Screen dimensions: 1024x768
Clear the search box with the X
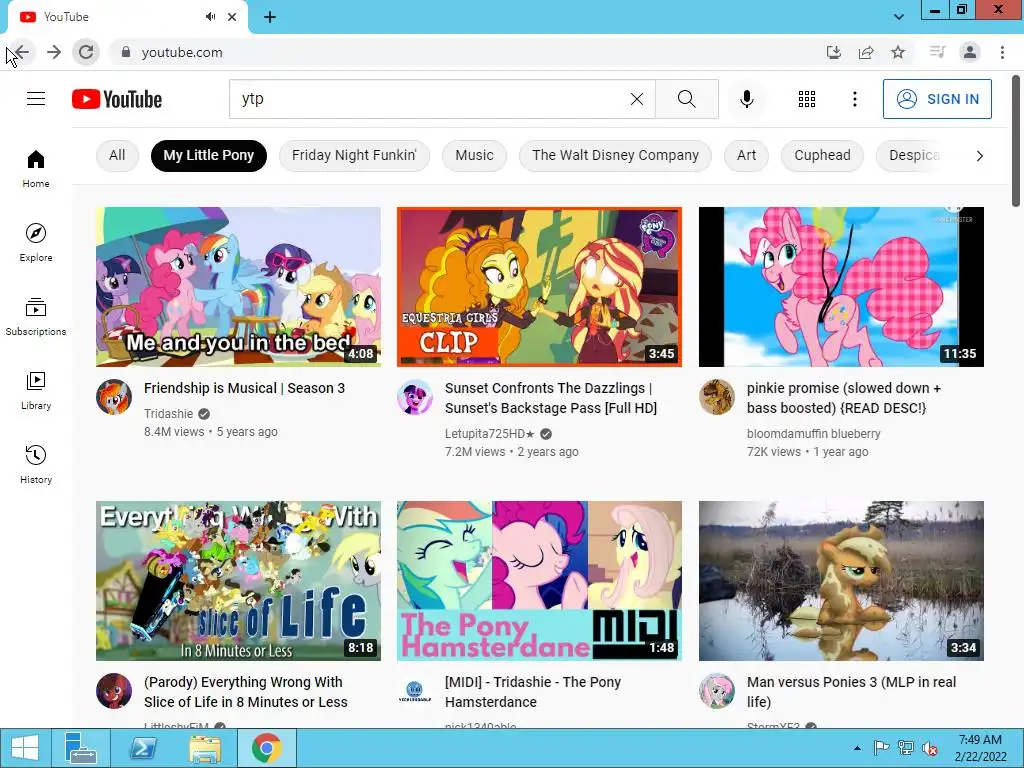tap(637, 99)
